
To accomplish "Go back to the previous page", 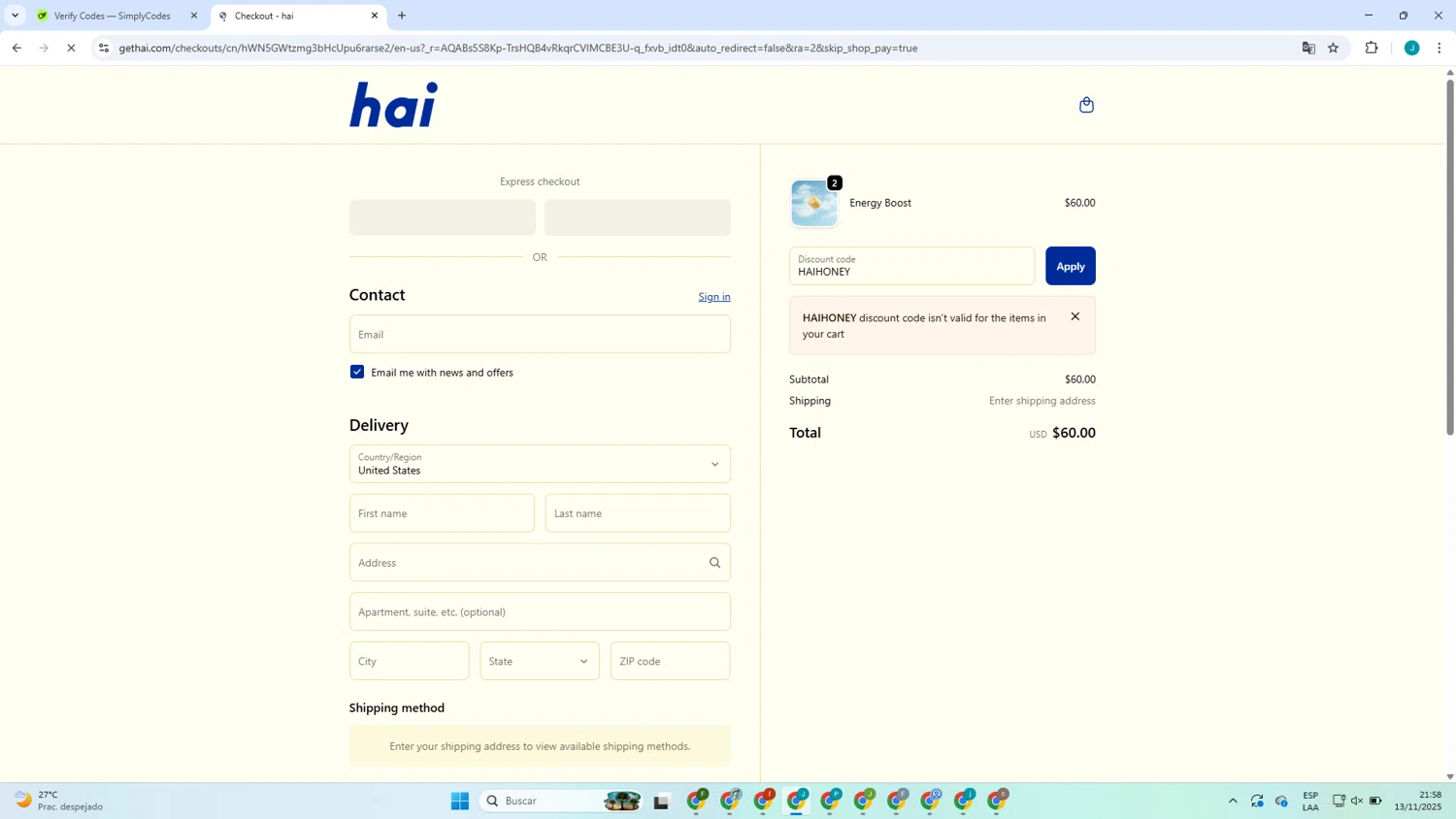I will [17, 48].
